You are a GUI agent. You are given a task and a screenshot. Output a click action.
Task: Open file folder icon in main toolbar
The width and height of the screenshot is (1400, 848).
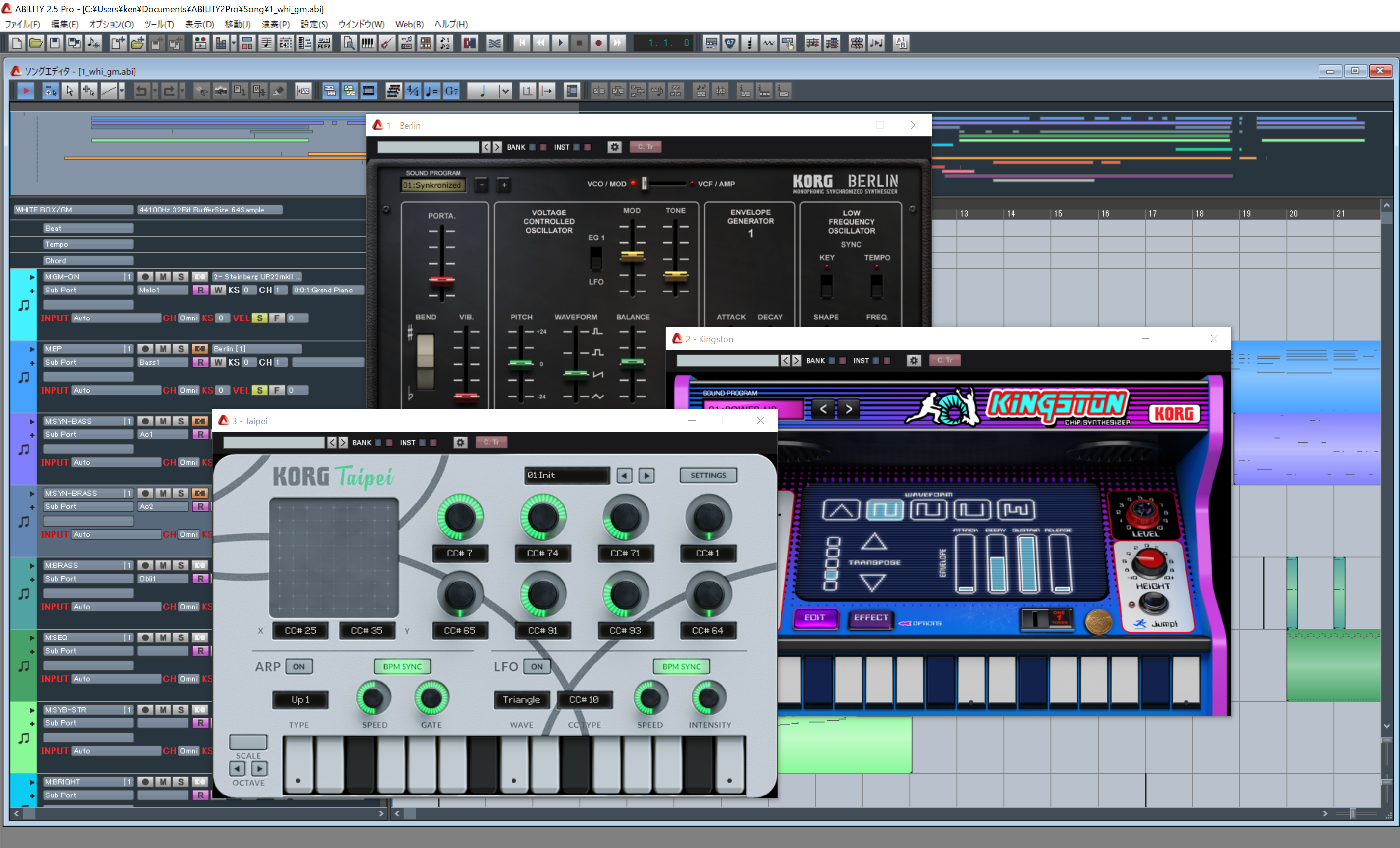tap(36, 43)
